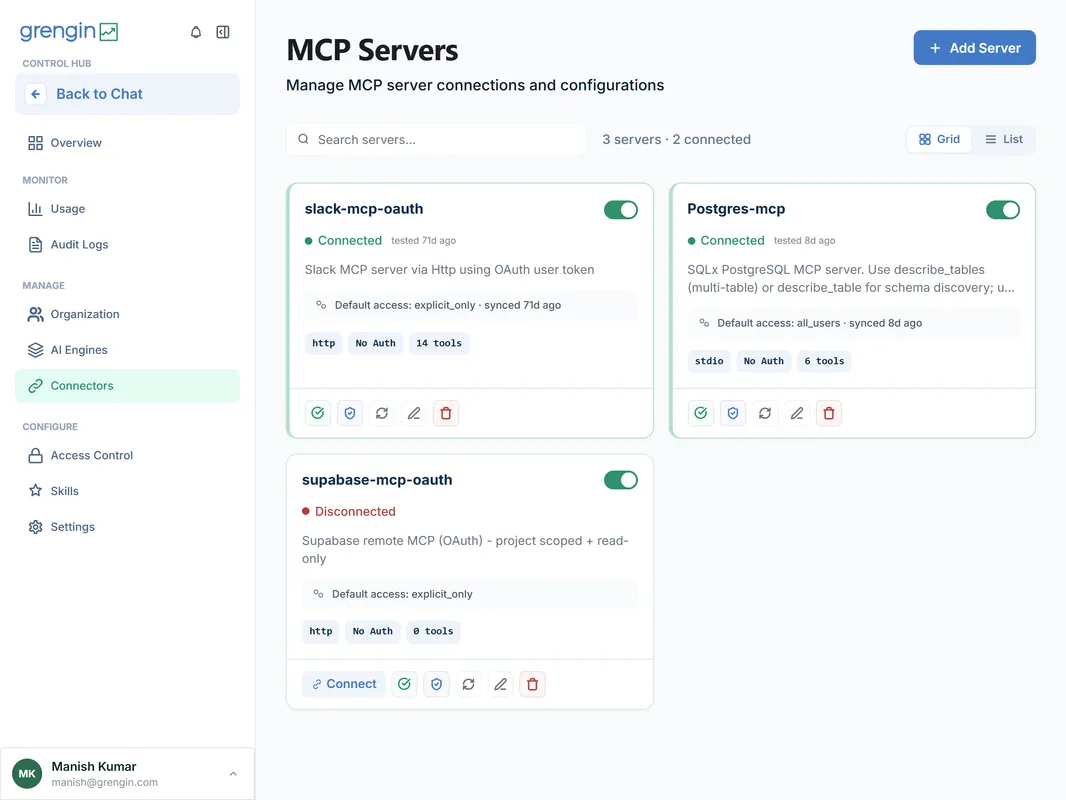Disable the slack-mcp-oauth server toggle
This screenshot has width=1066, height=800.
621,209
